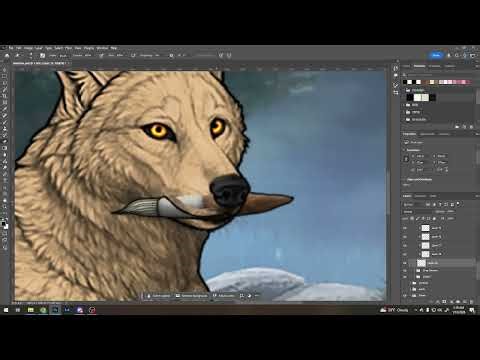480x360 pixels.
Task: Open the blend mode dropdown
Action: [417, 212]
